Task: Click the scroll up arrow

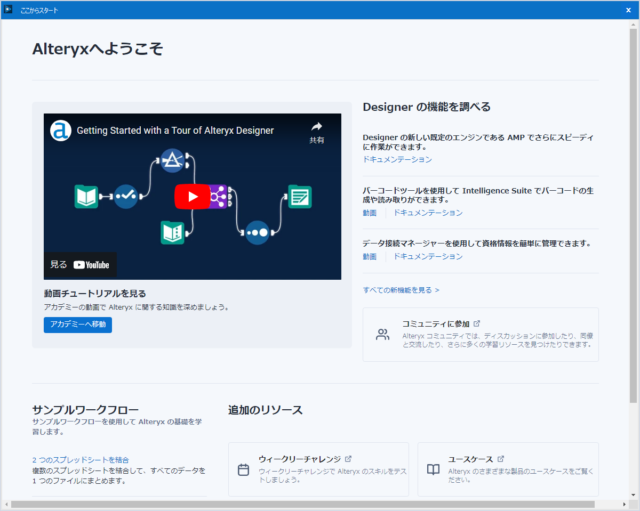Action: [x=633, y=24]
